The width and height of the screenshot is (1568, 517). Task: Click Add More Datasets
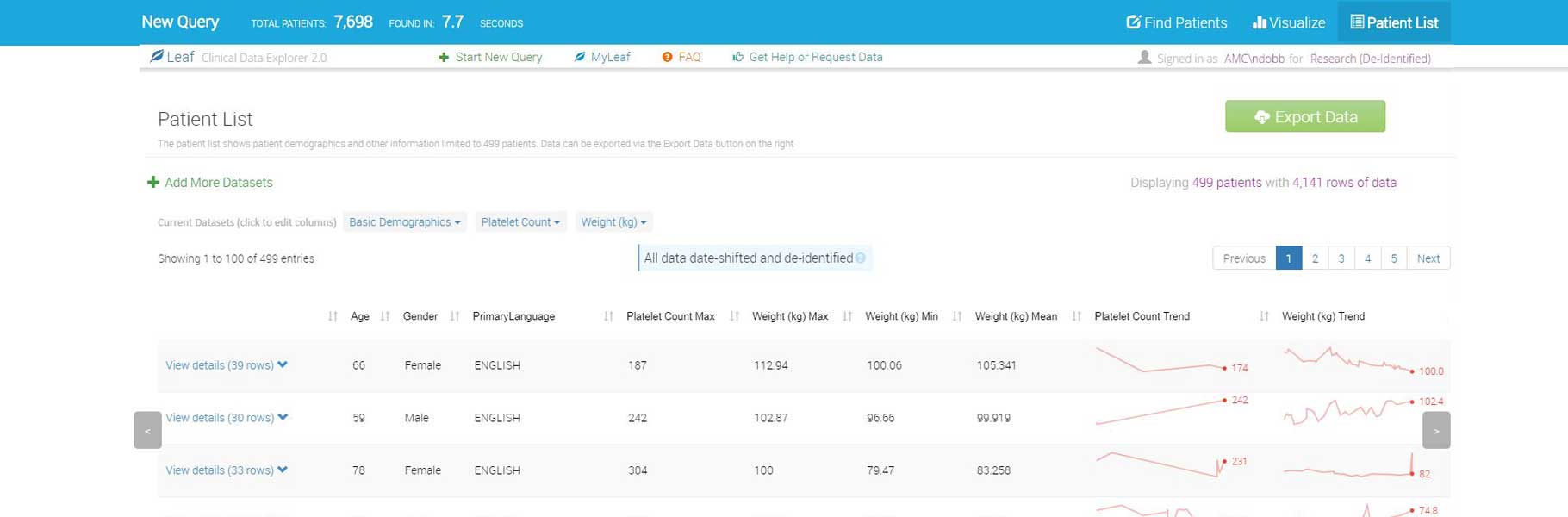pyautogui.click(x=210, y=183)
